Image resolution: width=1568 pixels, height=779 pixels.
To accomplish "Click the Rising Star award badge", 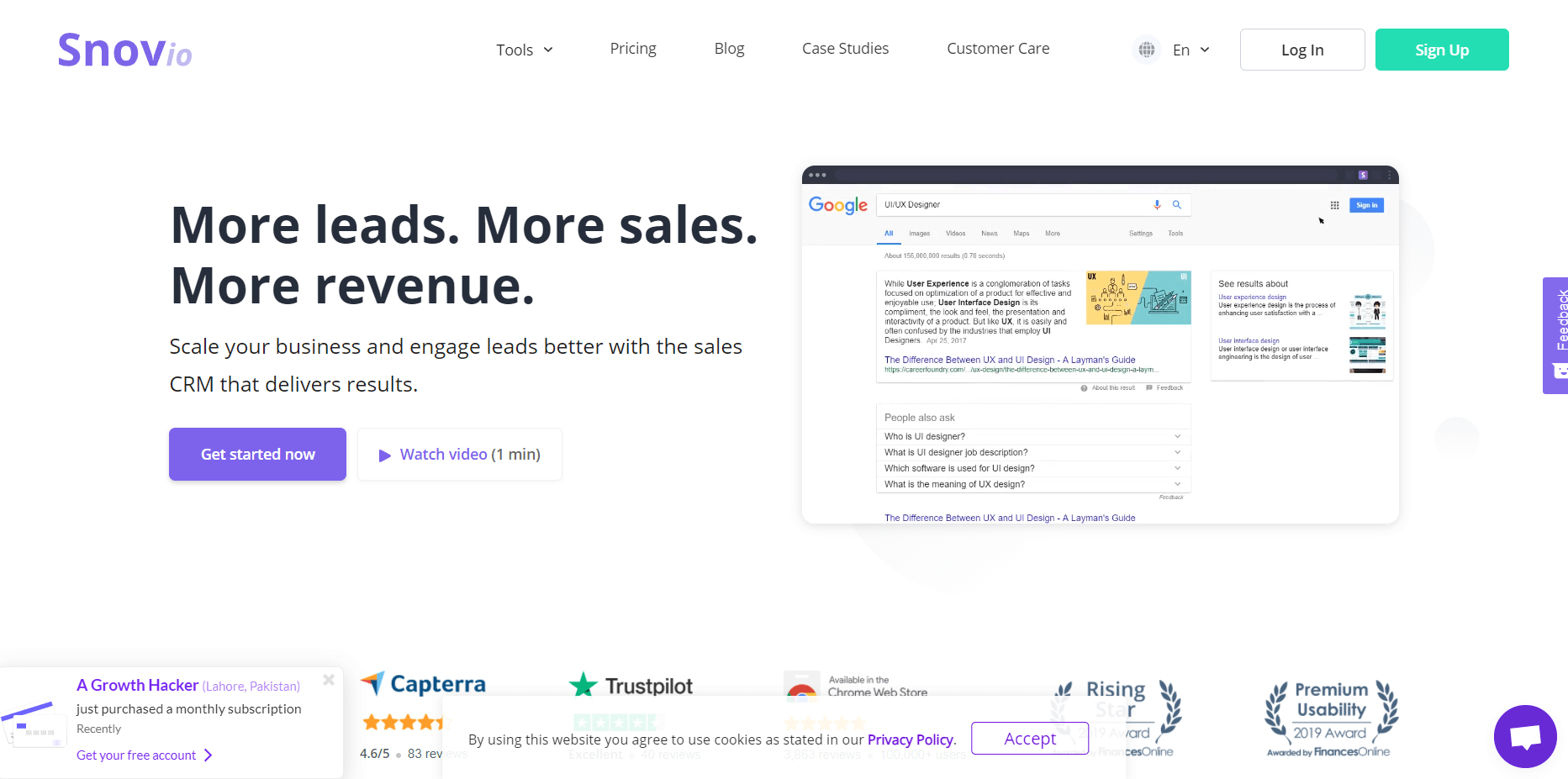I will pos(1117,718).
